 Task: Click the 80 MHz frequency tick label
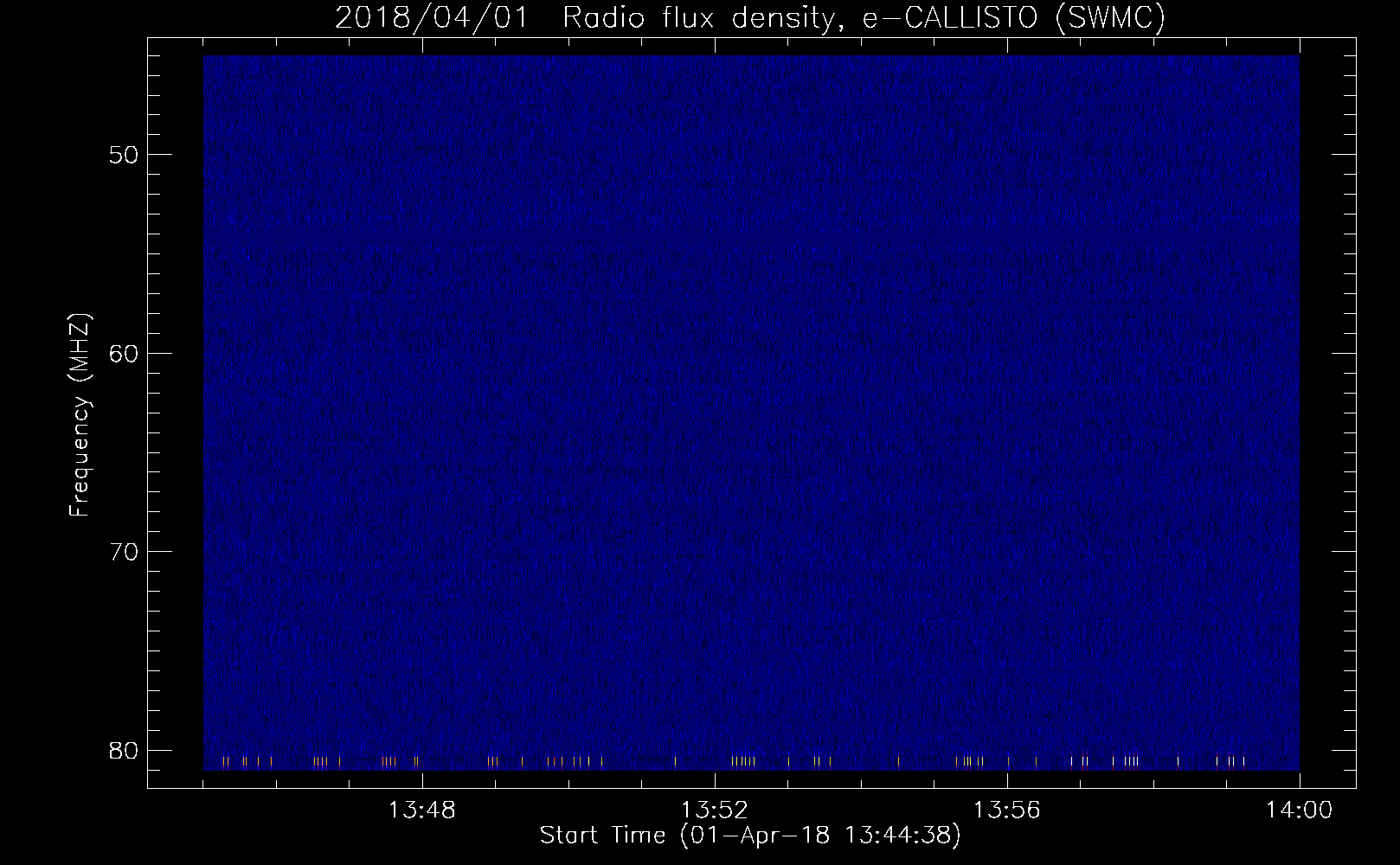[x=124, y=751]
